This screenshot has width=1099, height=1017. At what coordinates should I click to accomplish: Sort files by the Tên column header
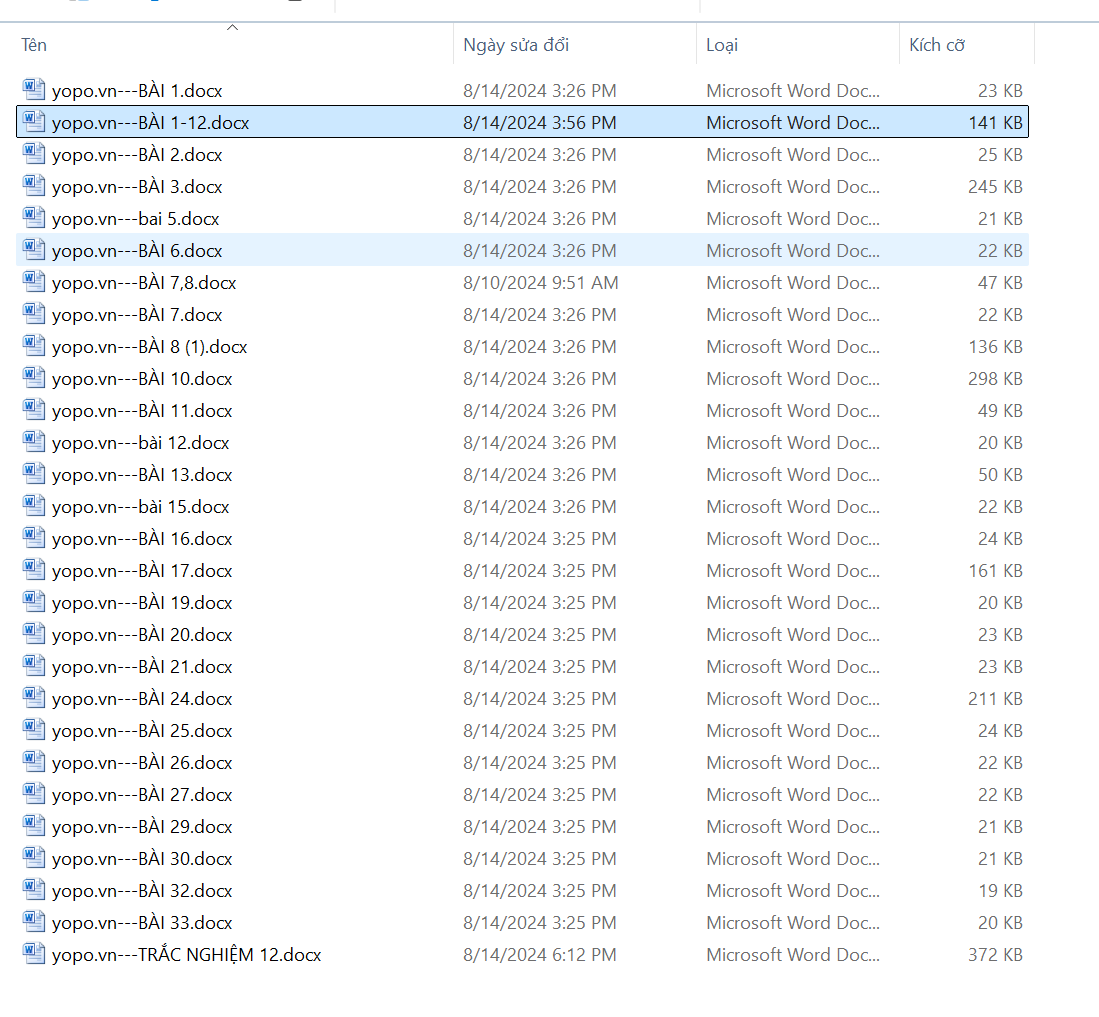[34, 45]
